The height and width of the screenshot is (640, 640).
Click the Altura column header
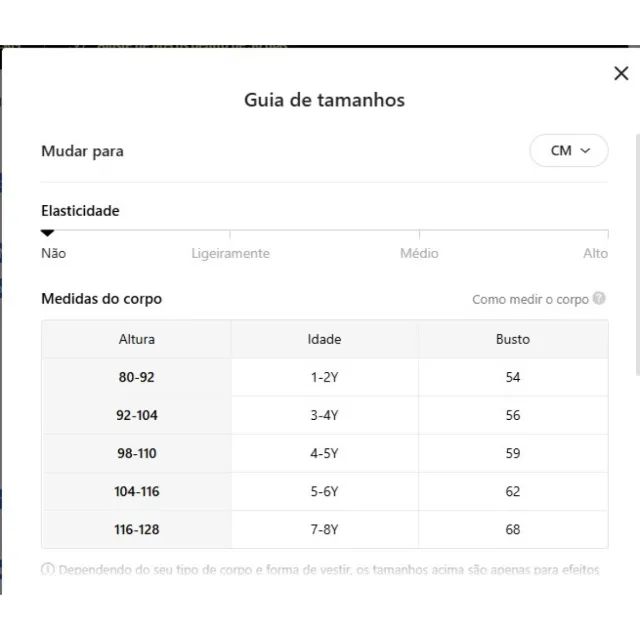(137, 339)
